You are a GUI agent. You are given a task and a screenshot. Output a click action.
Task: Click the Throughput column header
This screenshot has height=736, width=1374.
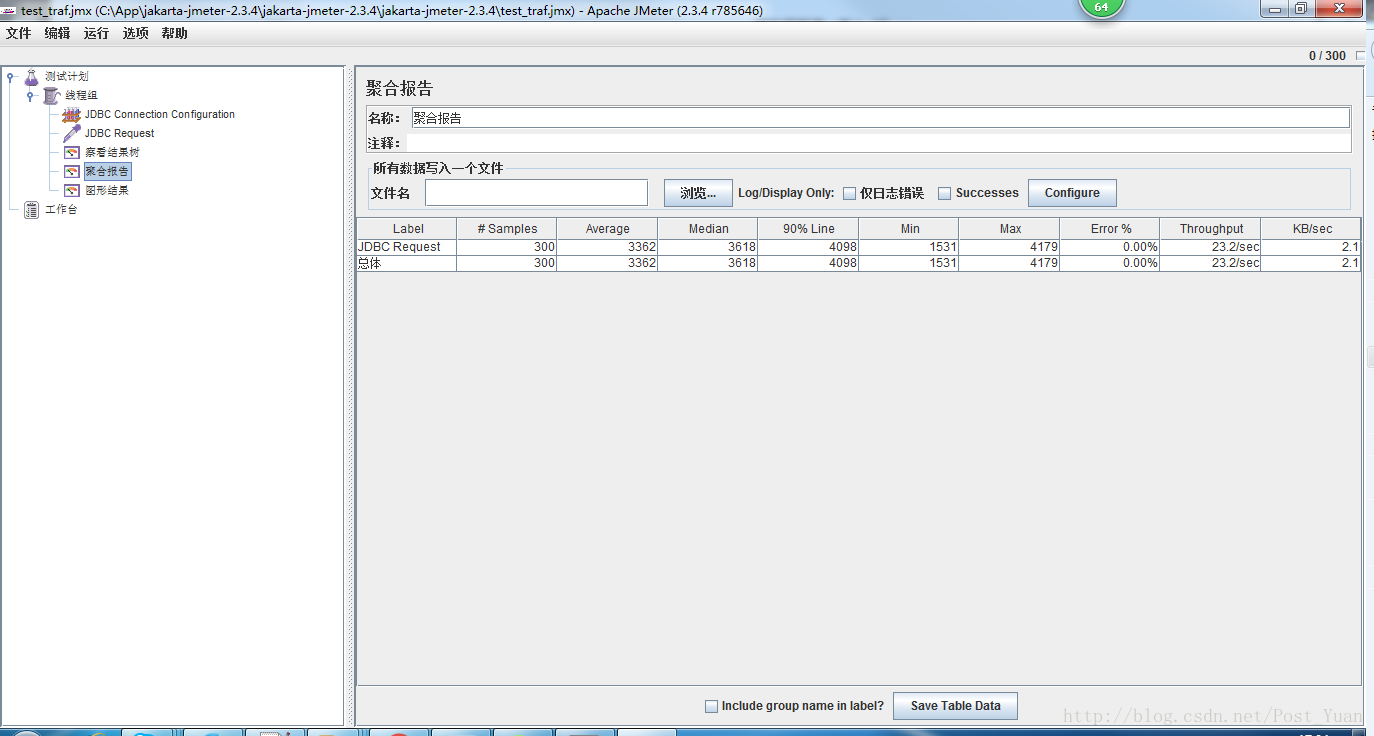click(1210, 229)
